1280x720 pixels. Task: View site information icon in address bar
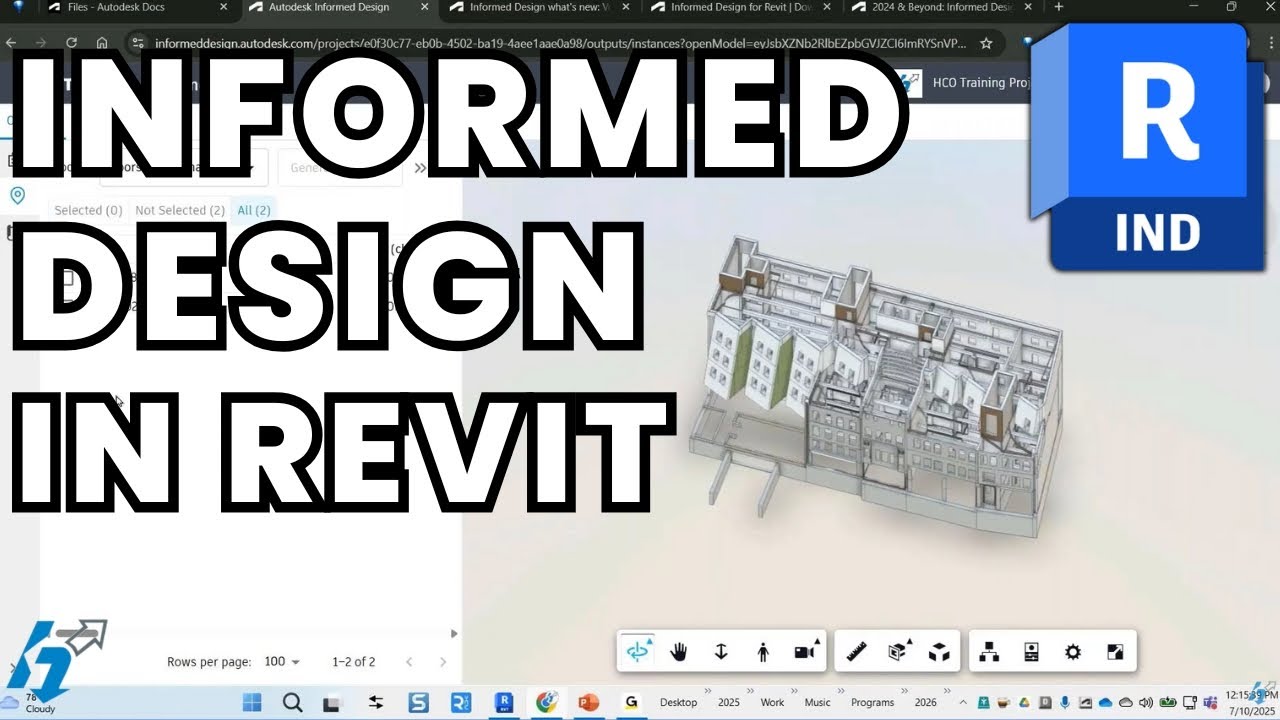coord(138,43)
